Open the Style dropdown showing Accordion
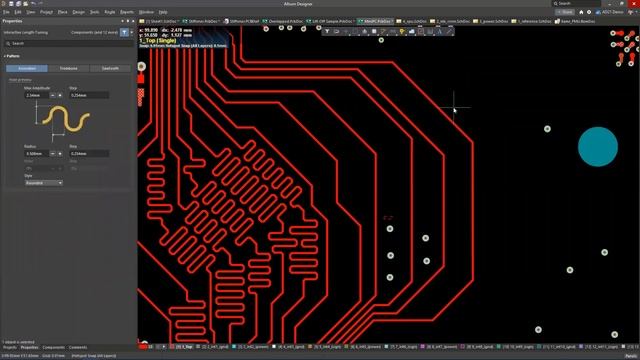Viewport: 640px width, 360px height. coord(44,183)
